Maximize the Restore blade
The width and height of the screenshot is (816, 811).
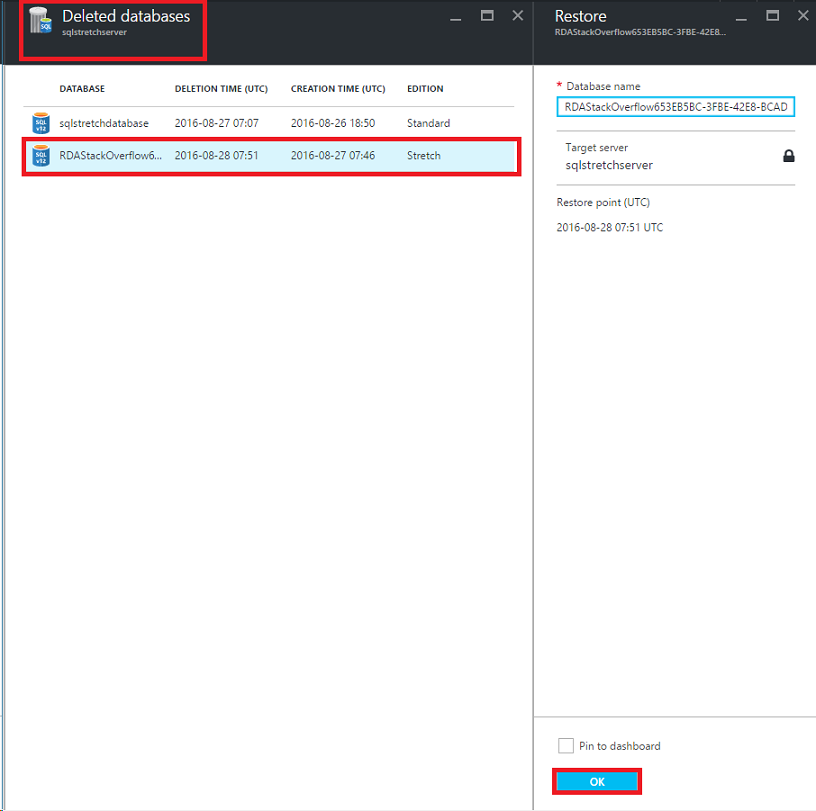tap(772, 16)
